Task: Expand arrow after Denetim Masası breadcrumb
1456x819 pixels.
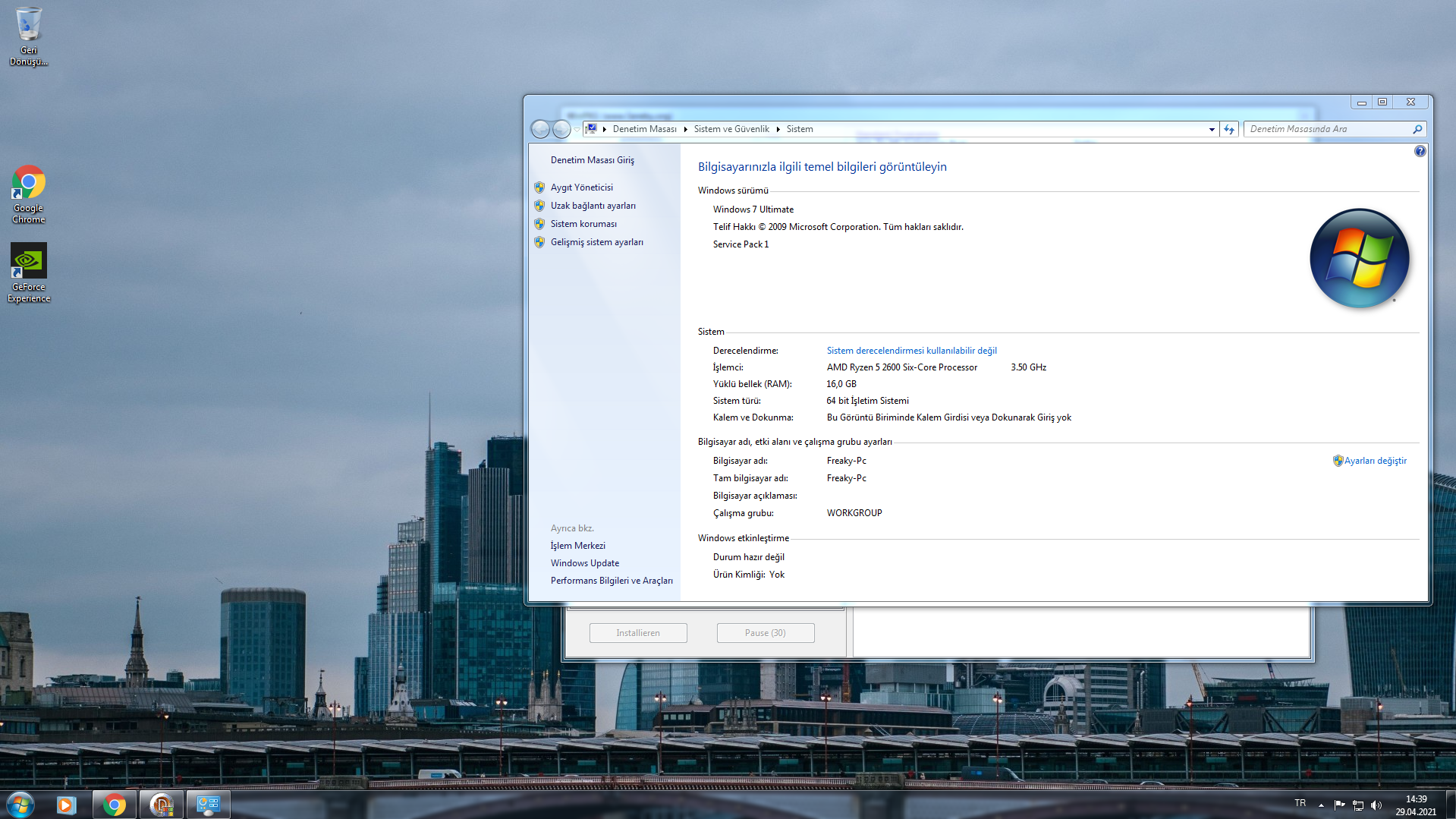Action: [x=685, y=129]
